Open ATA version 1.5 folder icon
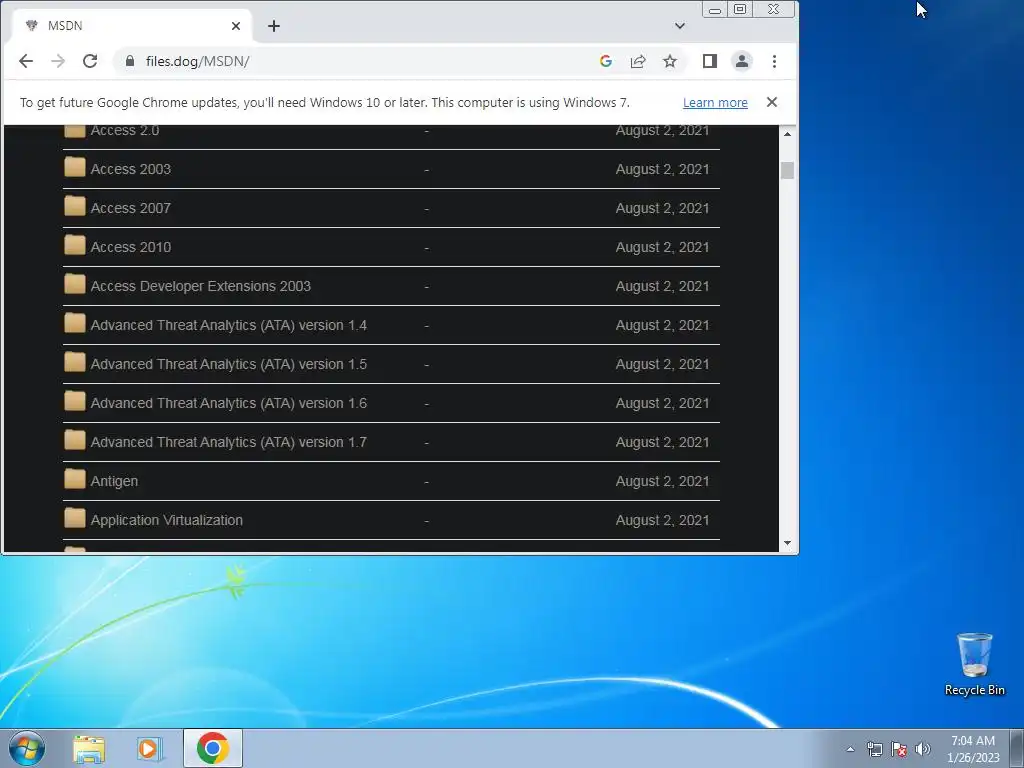Viewport: 1024px width, 768px height. pyautogui.click(x=74, y=363)
